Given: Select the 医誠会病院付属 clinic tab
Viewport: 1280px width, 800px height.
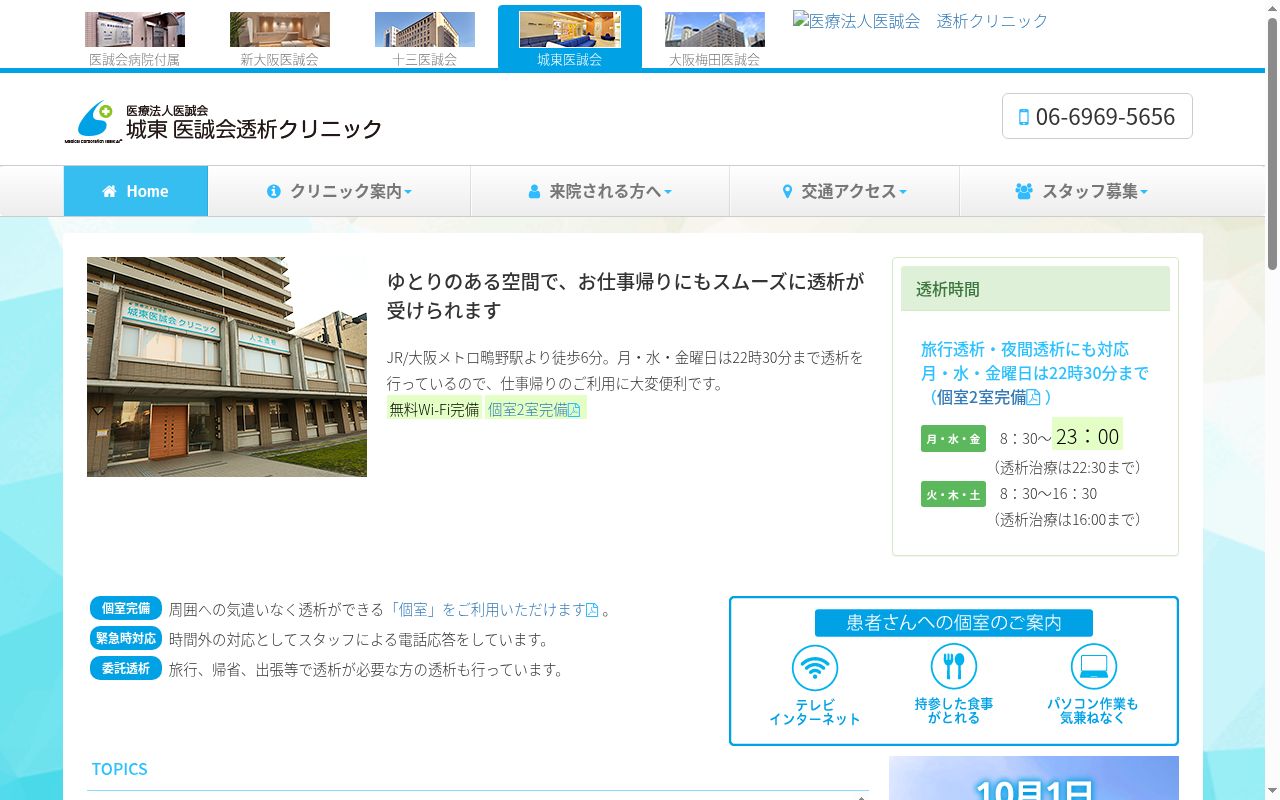Looking at the screenshot, I should coord(135,39).
